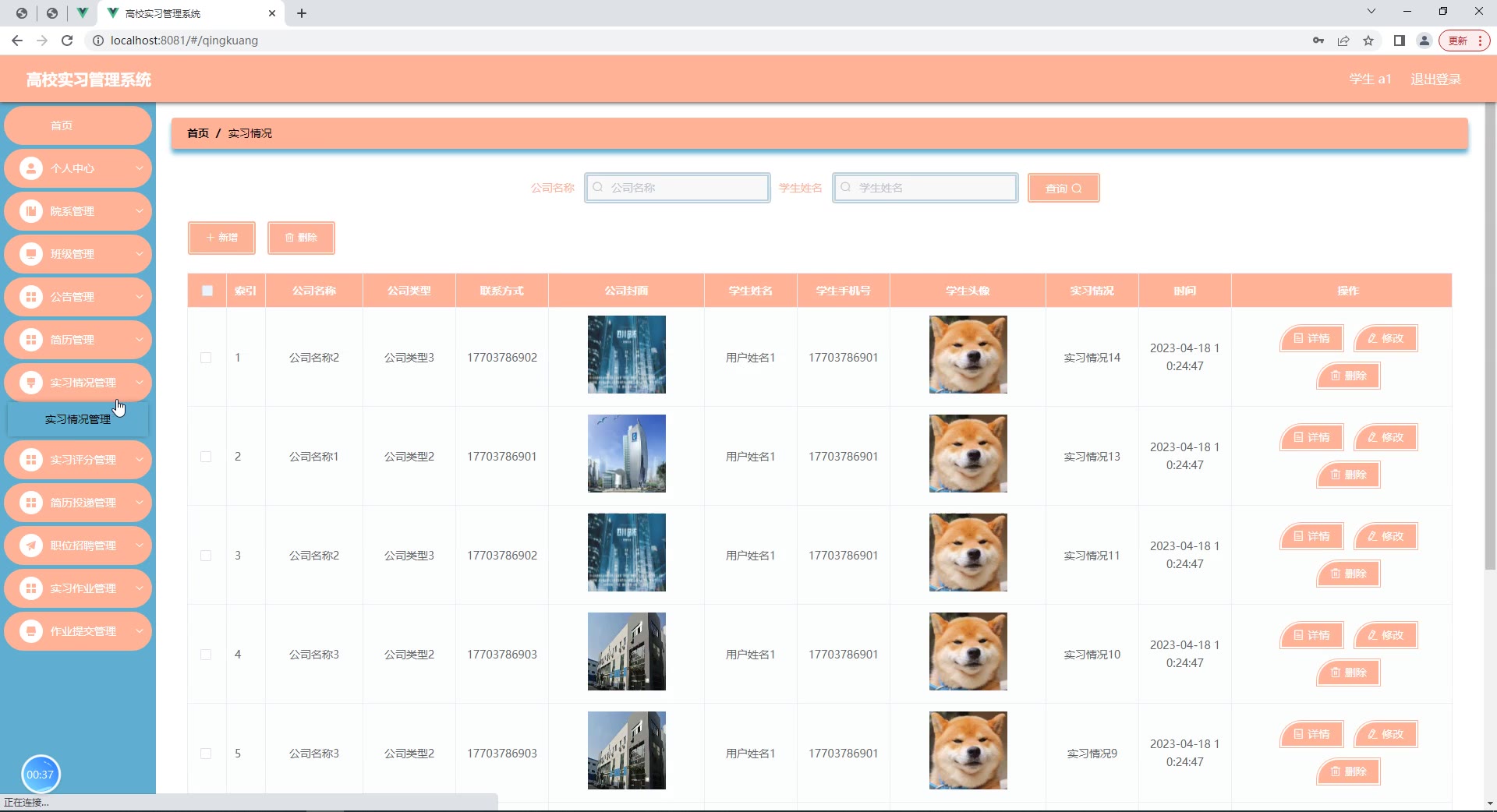Open 详情 for 实习情况14 row
The image size is (1497, 812).
point(1311,338)
